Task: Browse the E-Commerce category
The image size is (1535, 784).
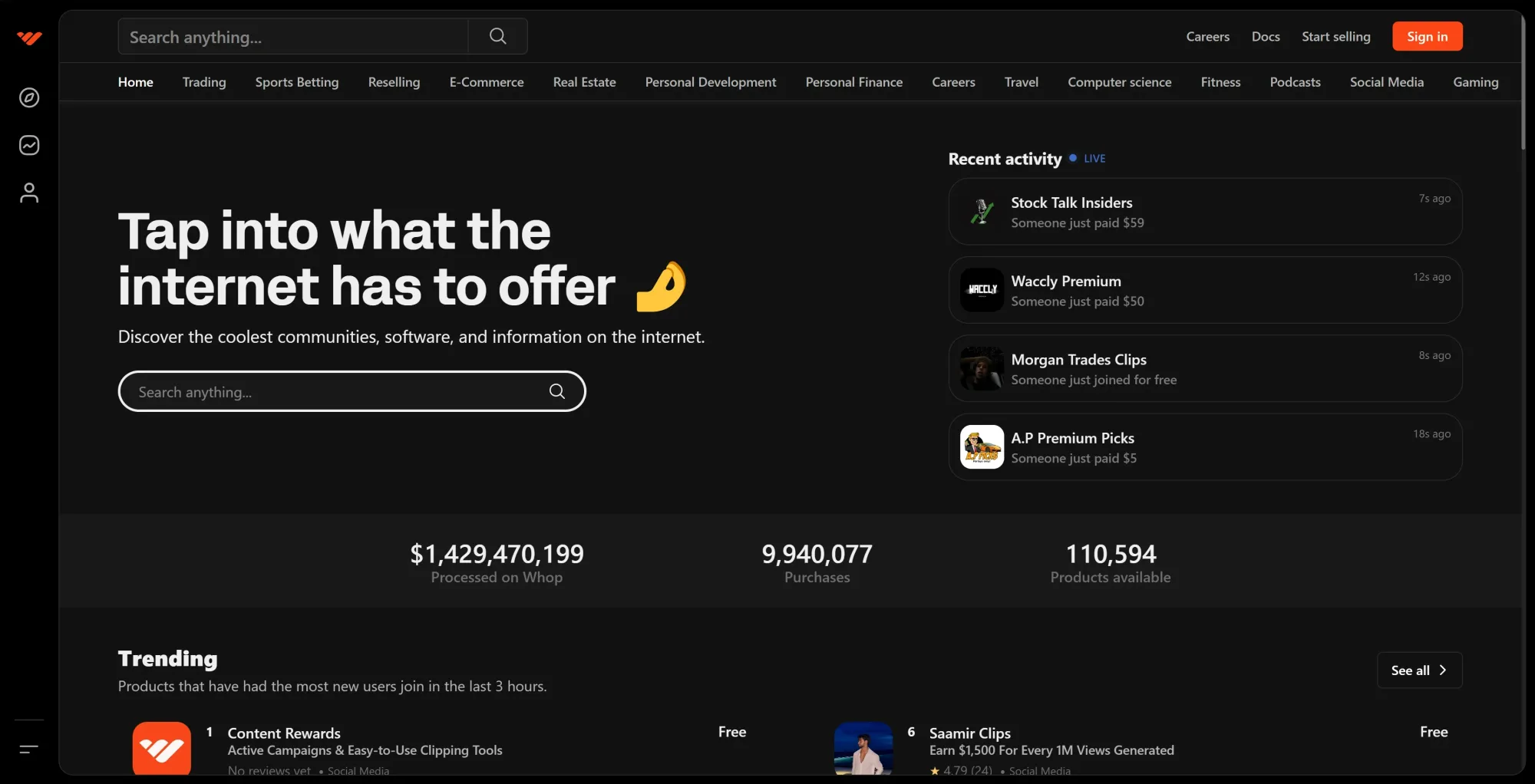Action: tap(487, 82)
